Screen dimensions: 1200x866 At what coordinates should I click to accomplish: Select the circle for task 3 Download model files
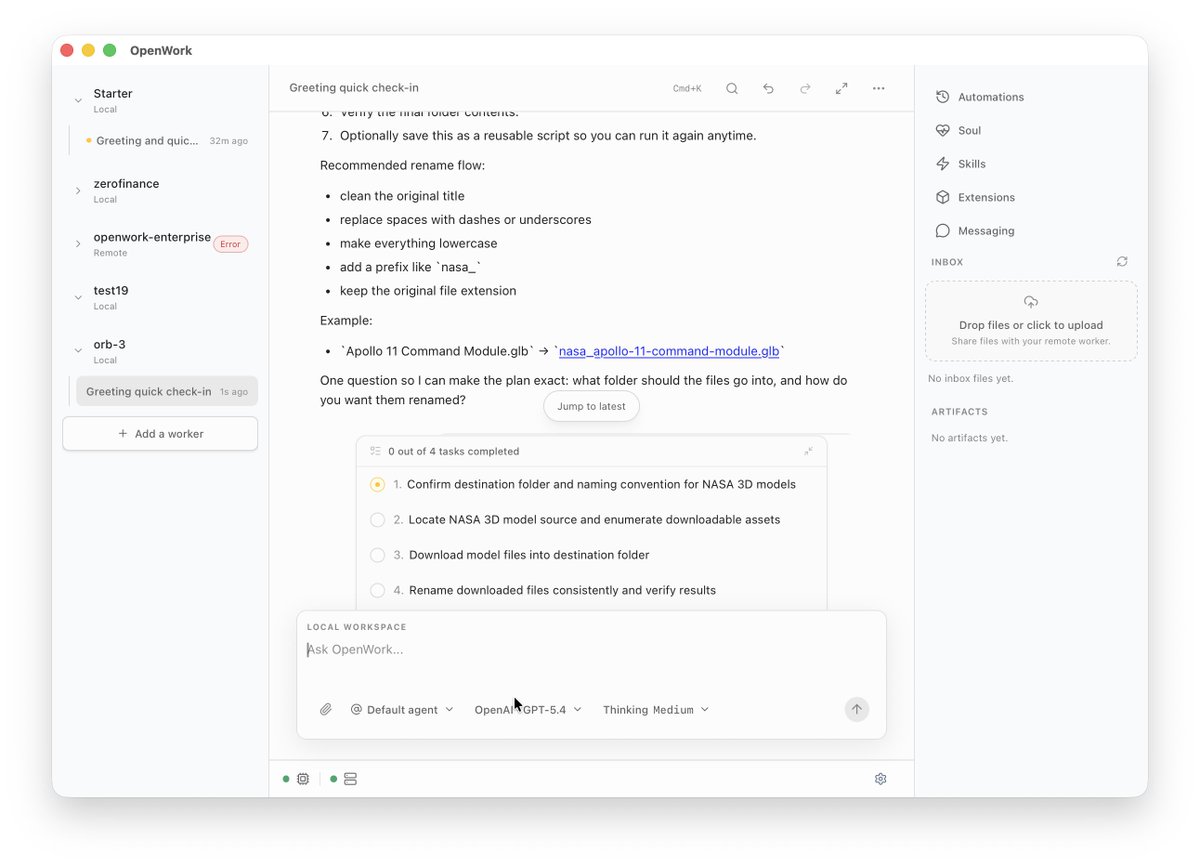[x=377, y=555]
